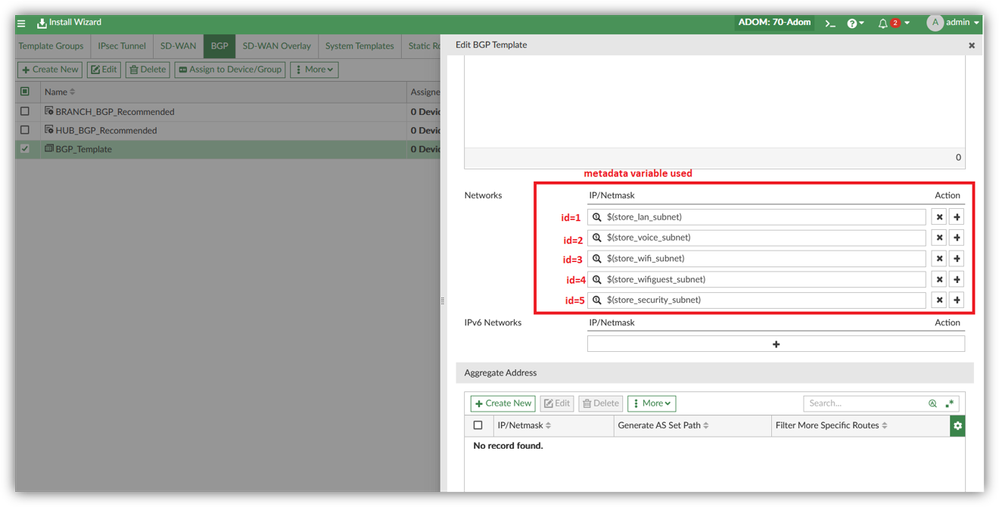Click the search icon in store_wifiguest_subnet field
The width and height of the screenshot is (999, 507).
click(597, 280)
